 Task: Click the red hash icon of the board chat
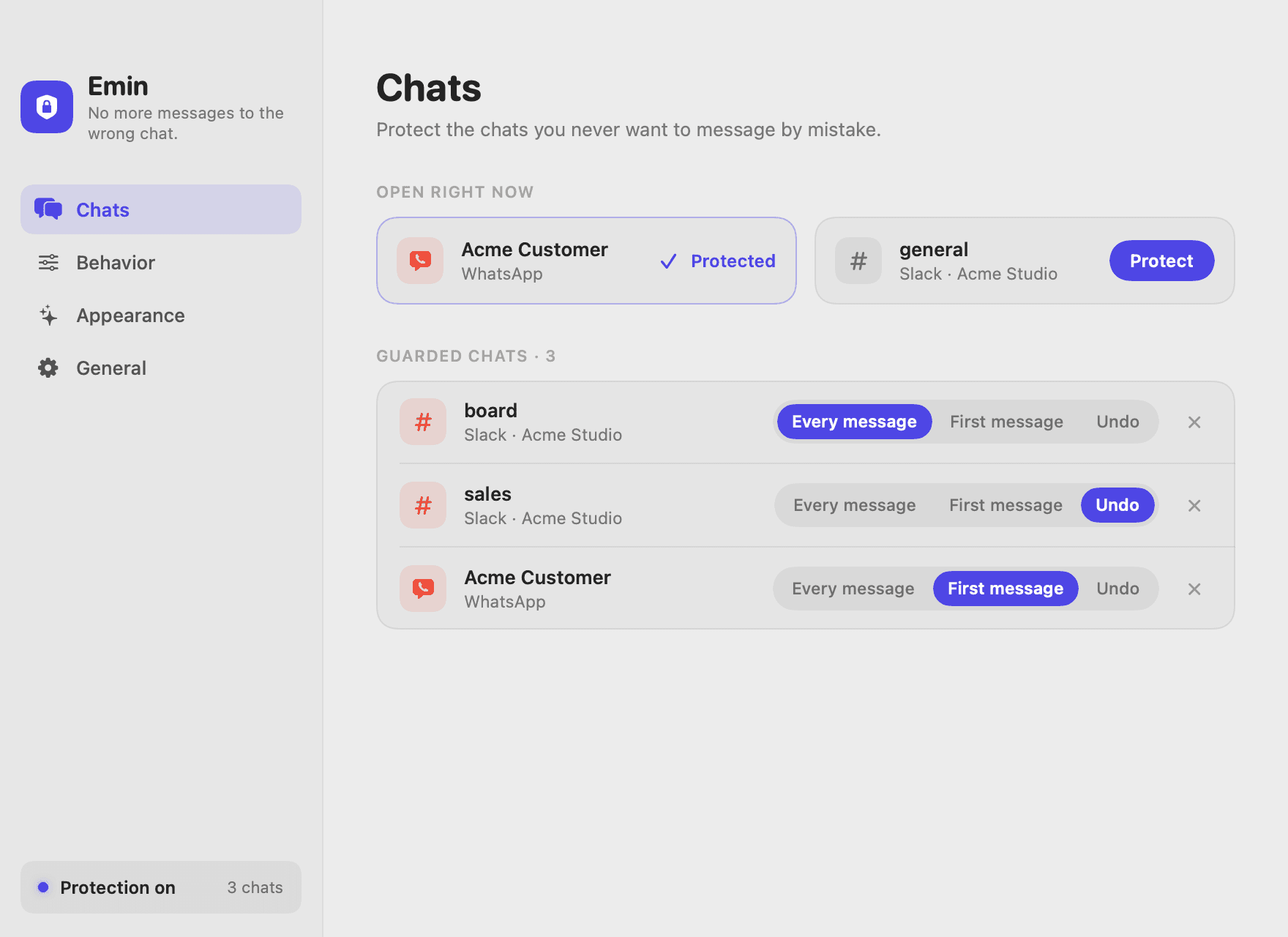pos(423,422)
